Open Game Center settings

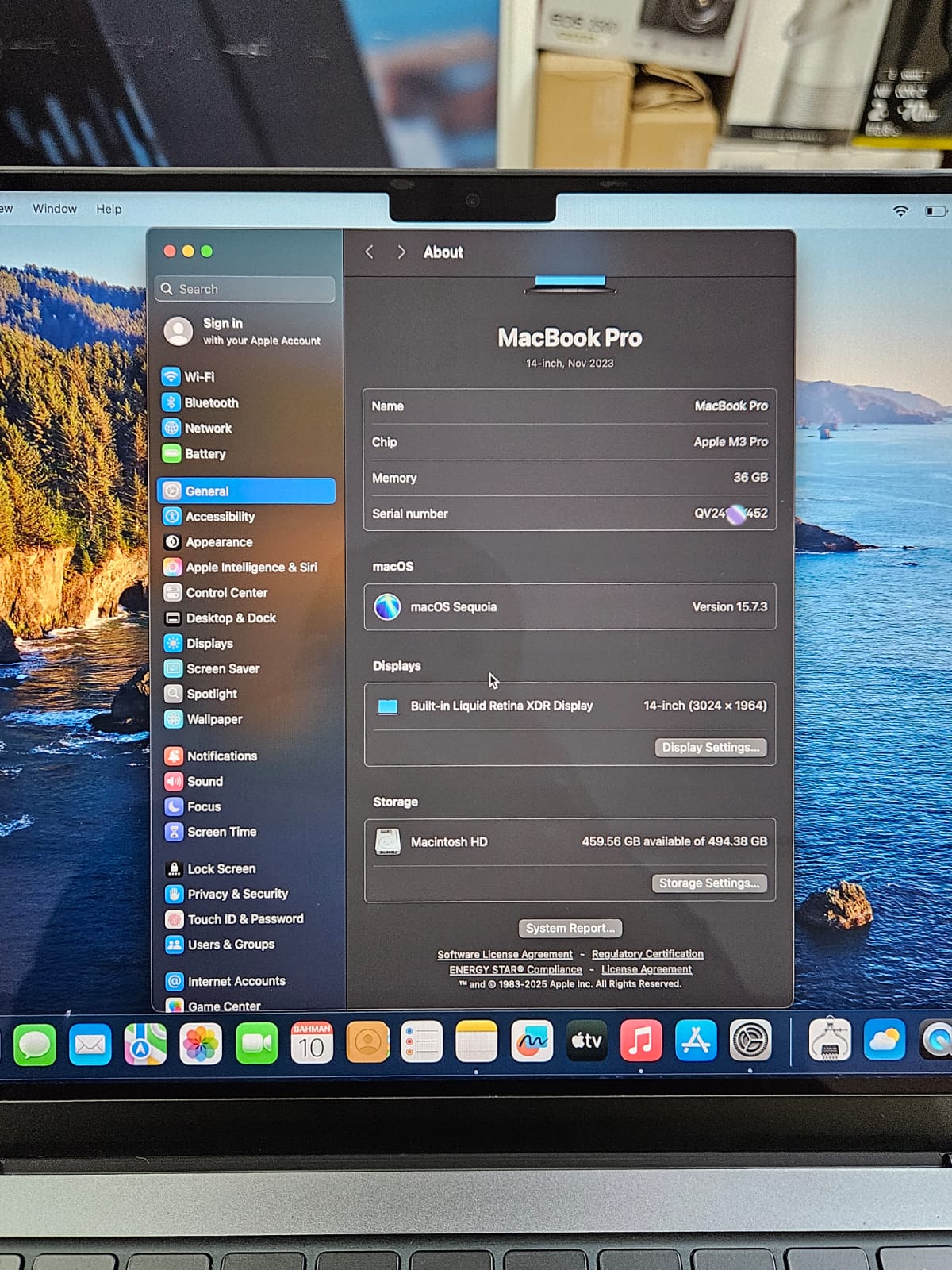click(x=213, y=1006)
